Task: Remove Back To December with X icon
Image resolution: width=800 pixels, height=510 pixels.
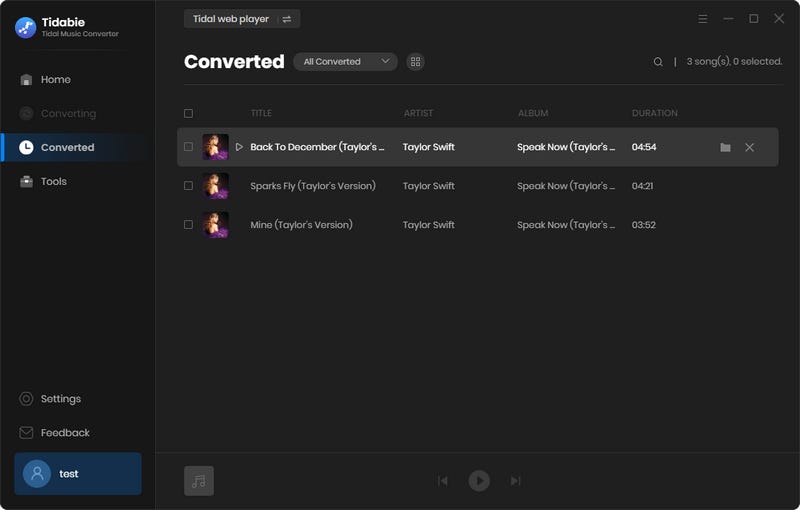Action: pos(749,147)
